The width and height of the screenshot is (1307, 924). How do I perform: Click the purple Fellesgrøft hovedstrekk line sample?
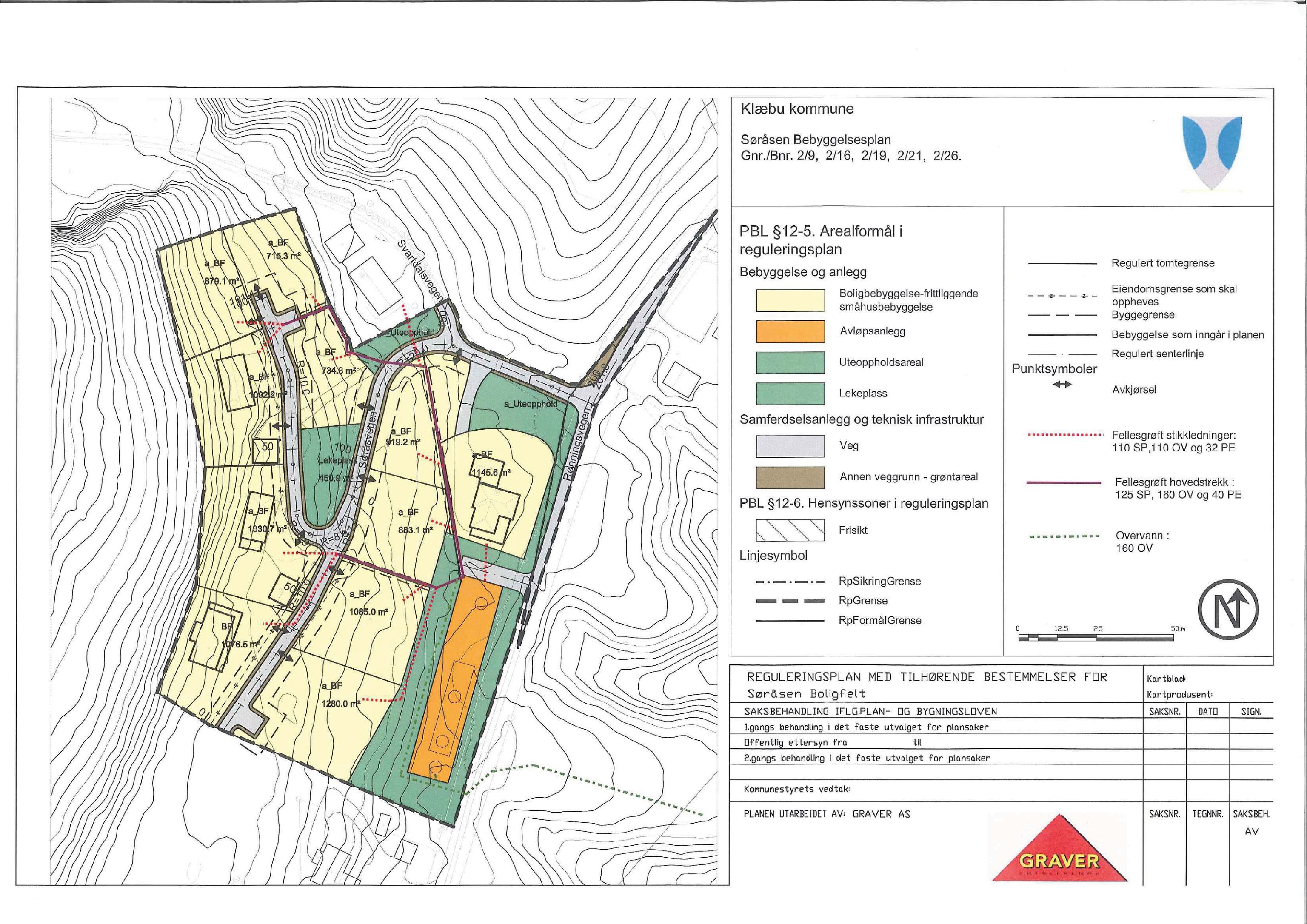(1063, 482)
